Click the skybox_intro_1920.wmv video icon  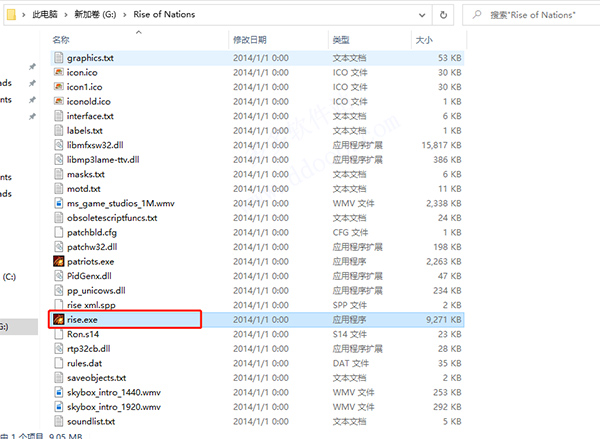click(59, 406)
